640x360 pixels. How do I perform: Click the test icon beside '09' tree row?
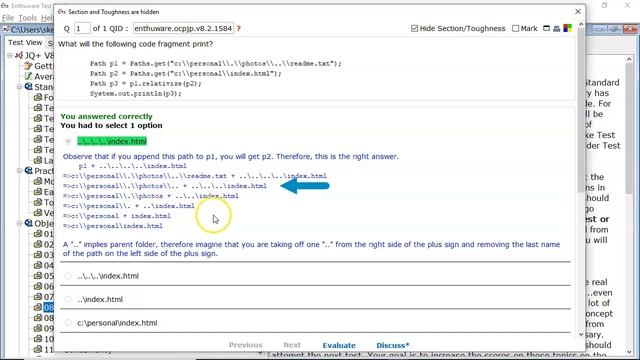[38, 328]
